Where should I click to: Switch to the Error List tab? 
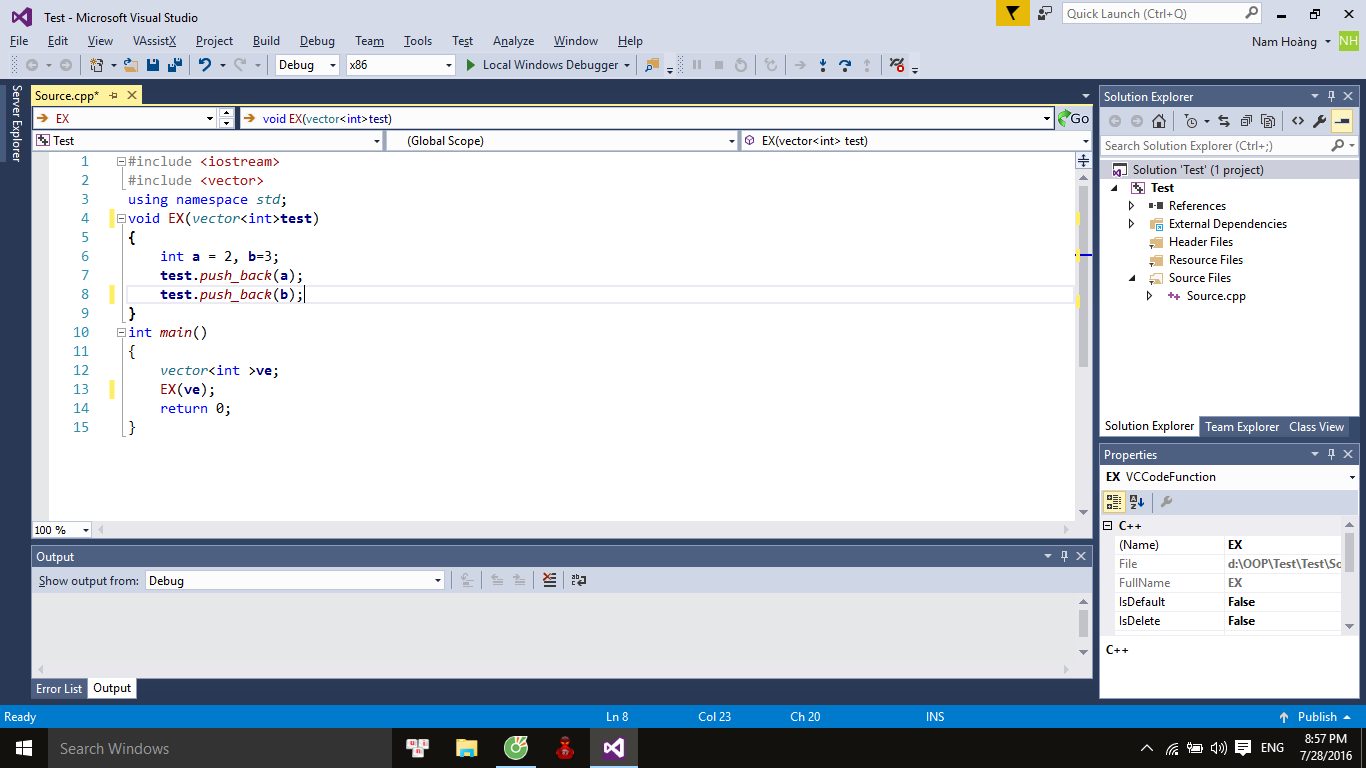(59, 688)
